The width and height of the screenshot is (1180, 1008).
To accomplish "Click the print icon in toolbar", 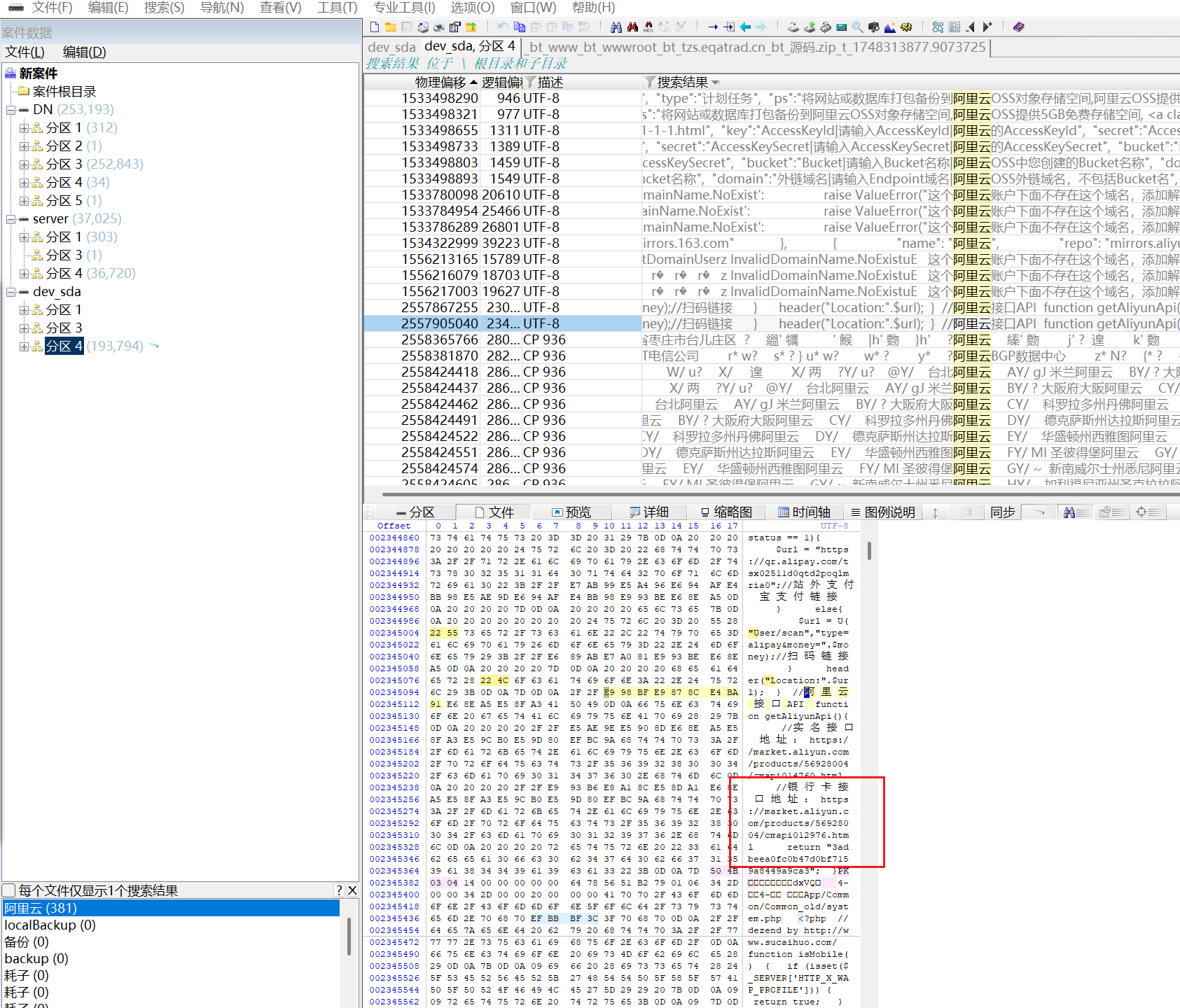I will point(439,27).
